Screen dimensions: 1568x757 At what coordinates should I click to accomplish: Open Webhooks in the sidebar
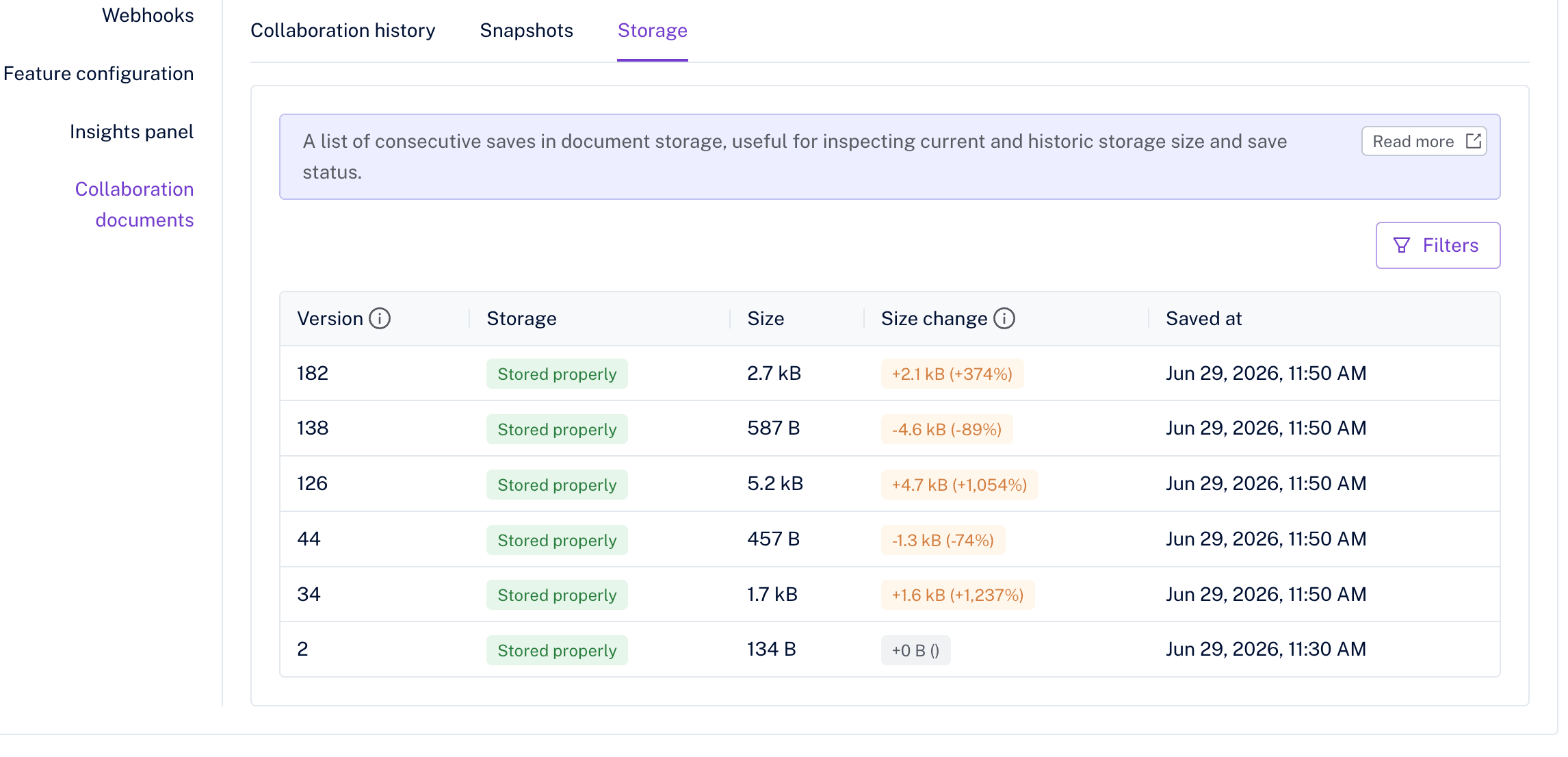[x=148, y=15]
